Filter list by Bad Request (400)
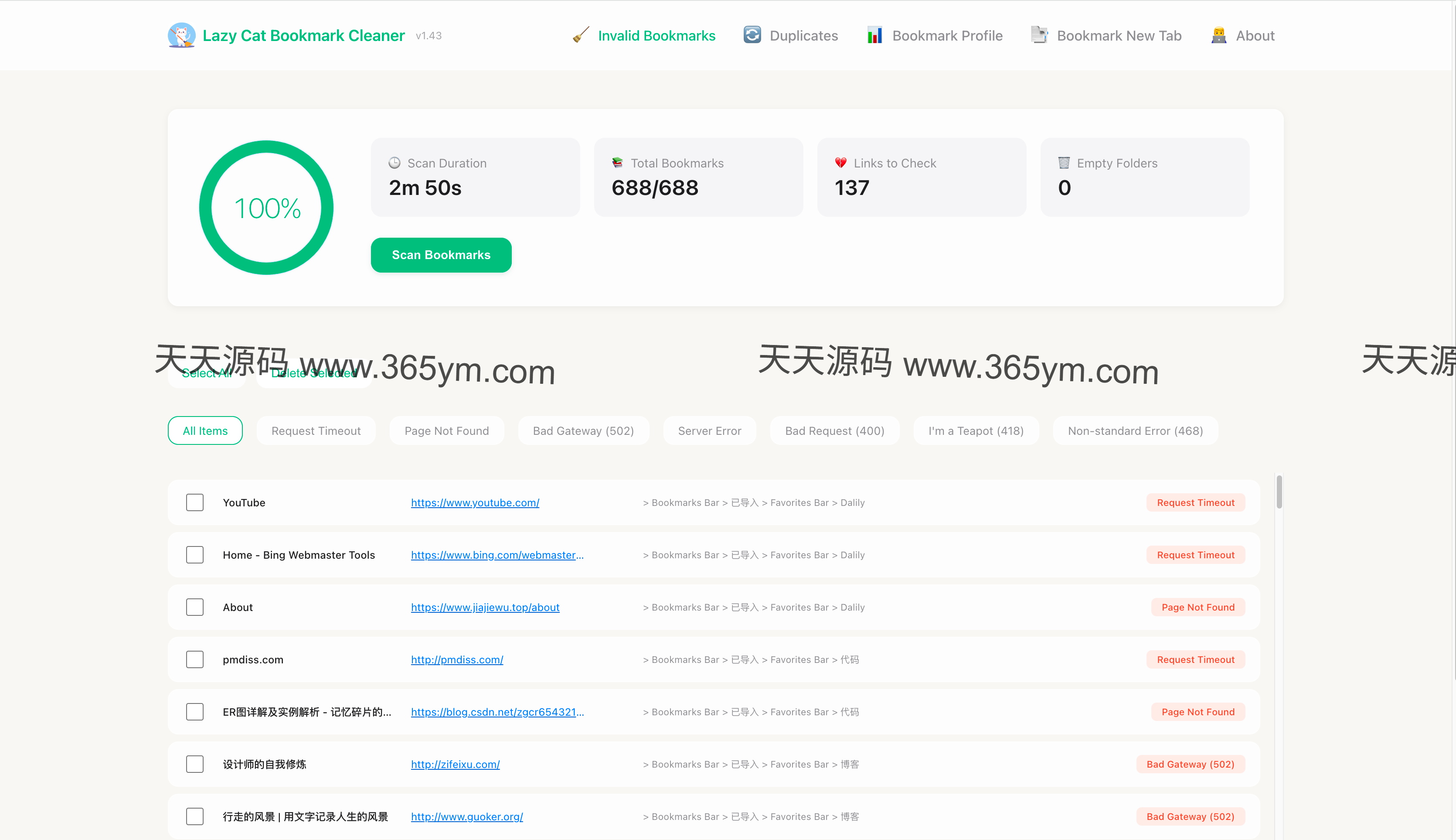The height and width of the screenshot is (840, 1456). tap(834, 430)
